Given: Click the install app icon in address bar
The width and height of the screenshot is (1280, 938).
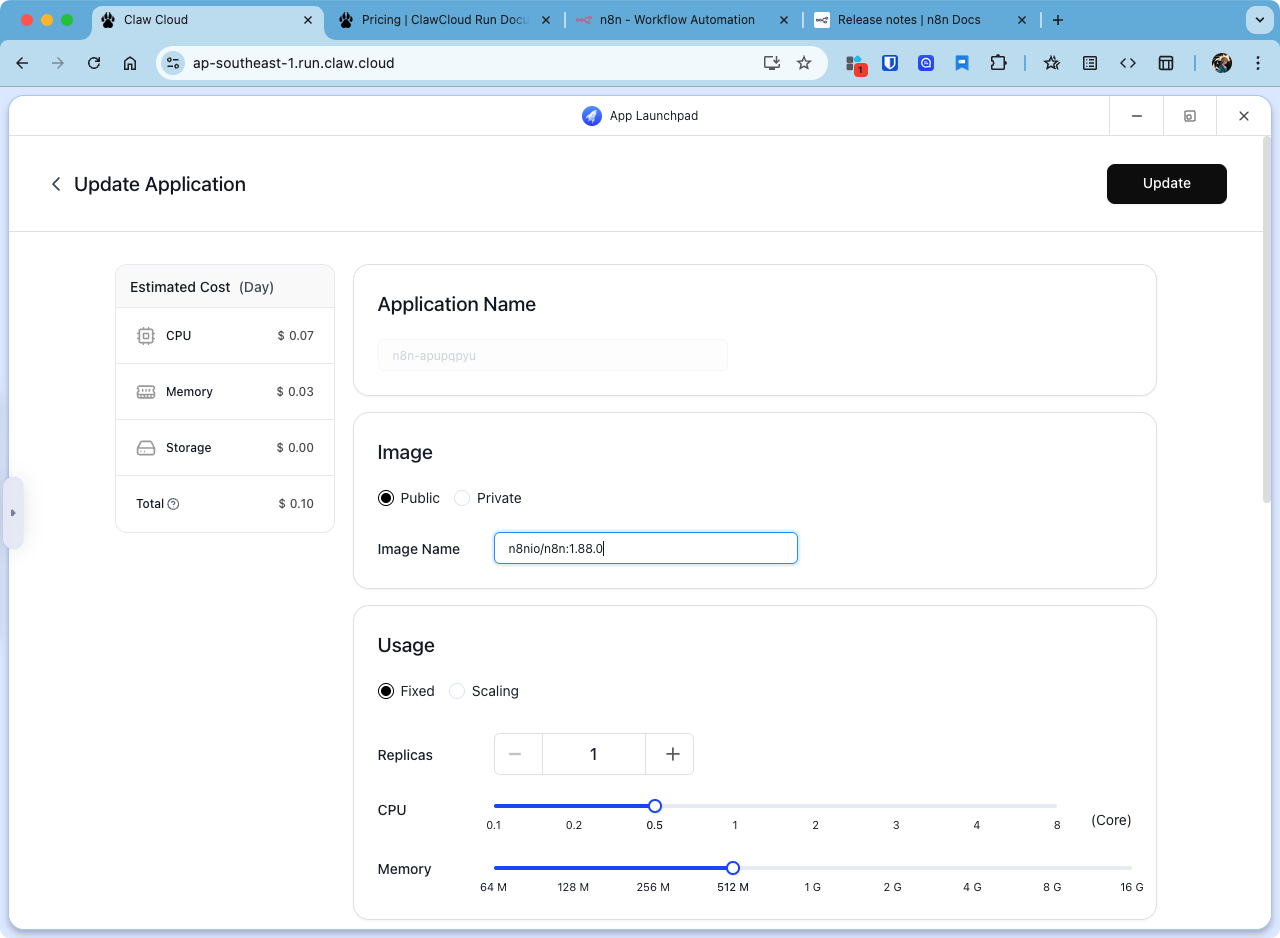Looking at the screenshot, I should [771, 63].
